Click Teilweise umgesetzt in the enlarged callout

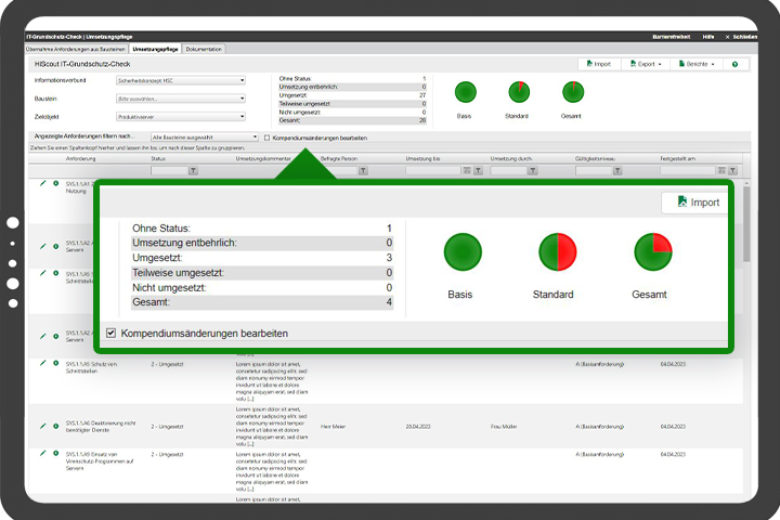point(262,273)
